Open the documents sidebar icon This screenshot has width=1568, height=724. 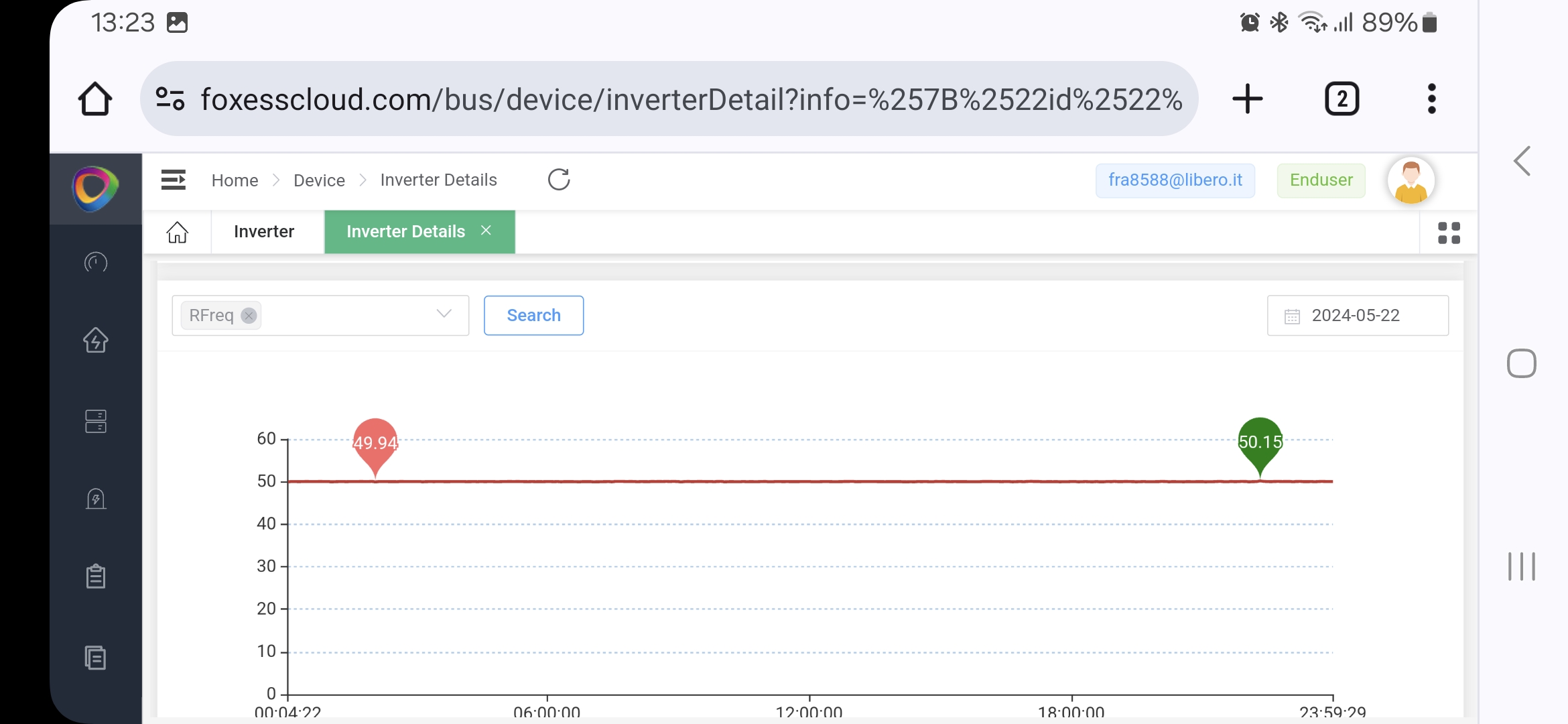click(95, 658)
